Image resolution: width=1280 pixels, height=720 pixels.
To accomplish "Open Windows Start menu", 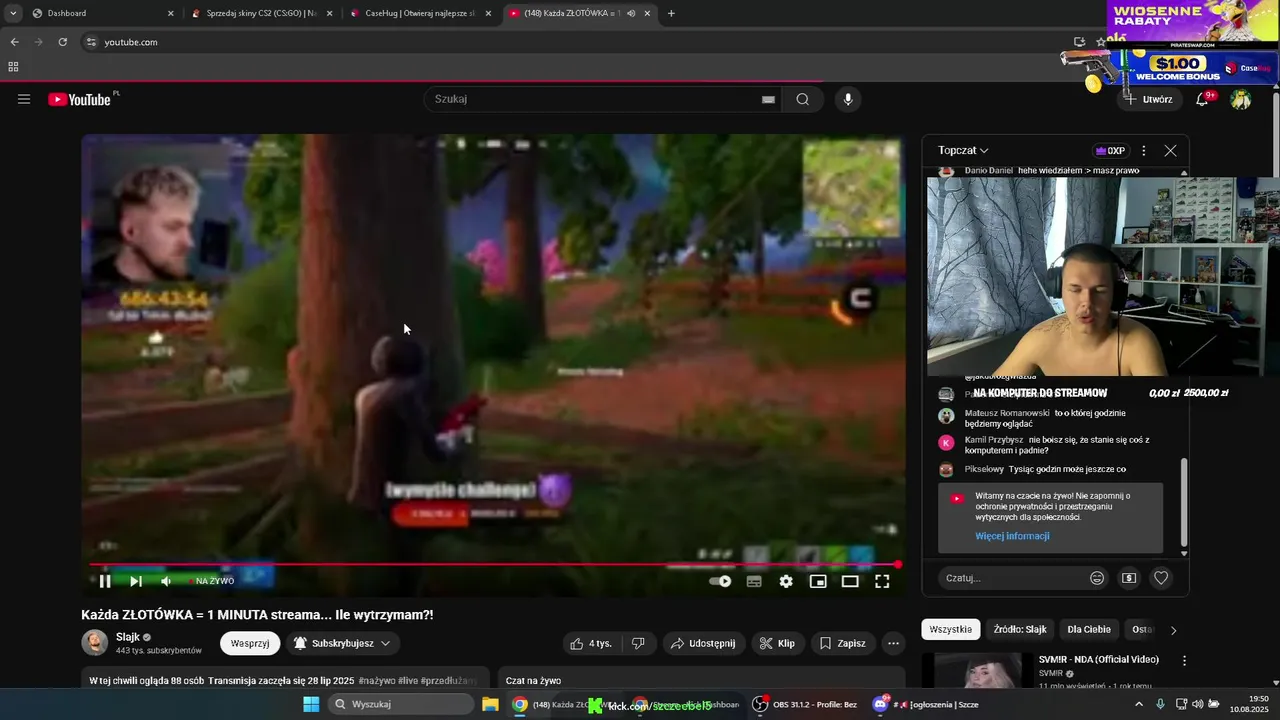I will click(x=311, y=704).
